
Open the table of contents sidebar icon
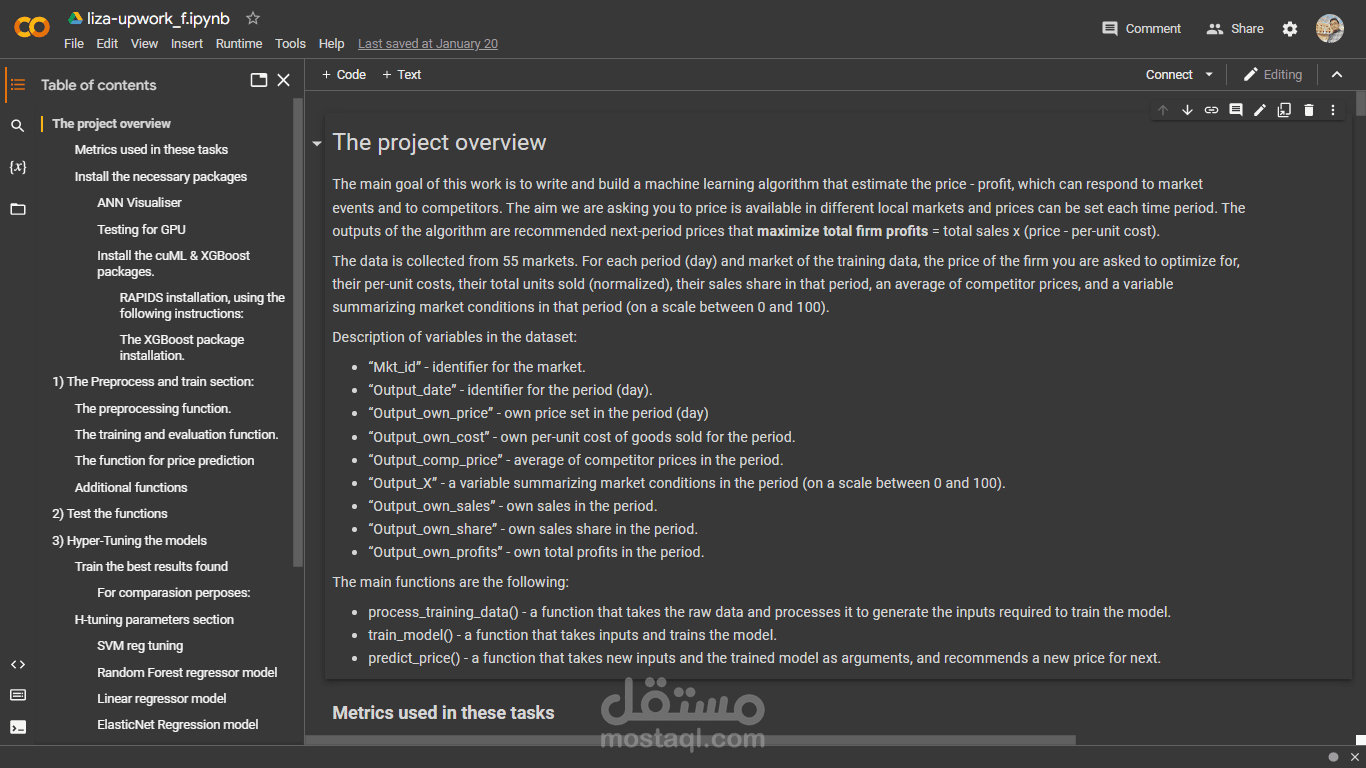[18, 85]
